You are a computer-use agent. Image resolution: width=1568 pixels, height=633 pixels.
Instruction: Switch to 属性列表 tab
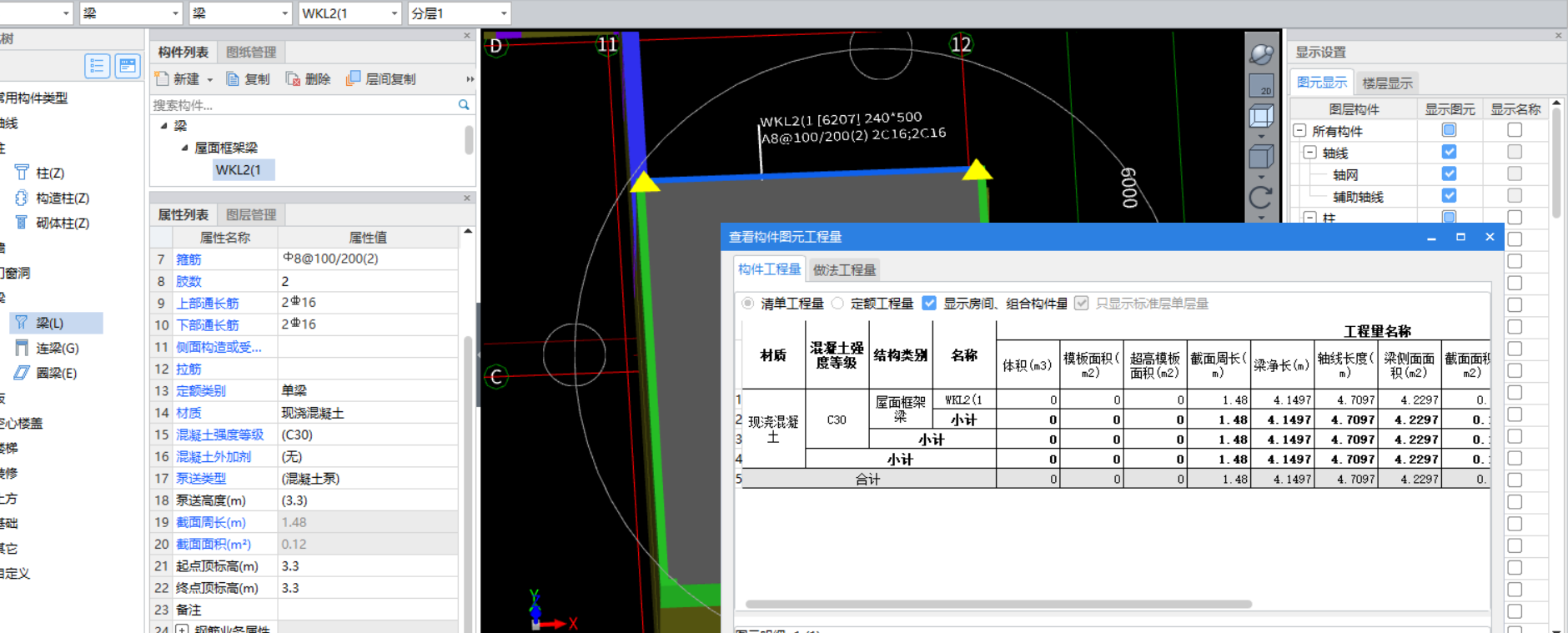(x=183, y=214)
